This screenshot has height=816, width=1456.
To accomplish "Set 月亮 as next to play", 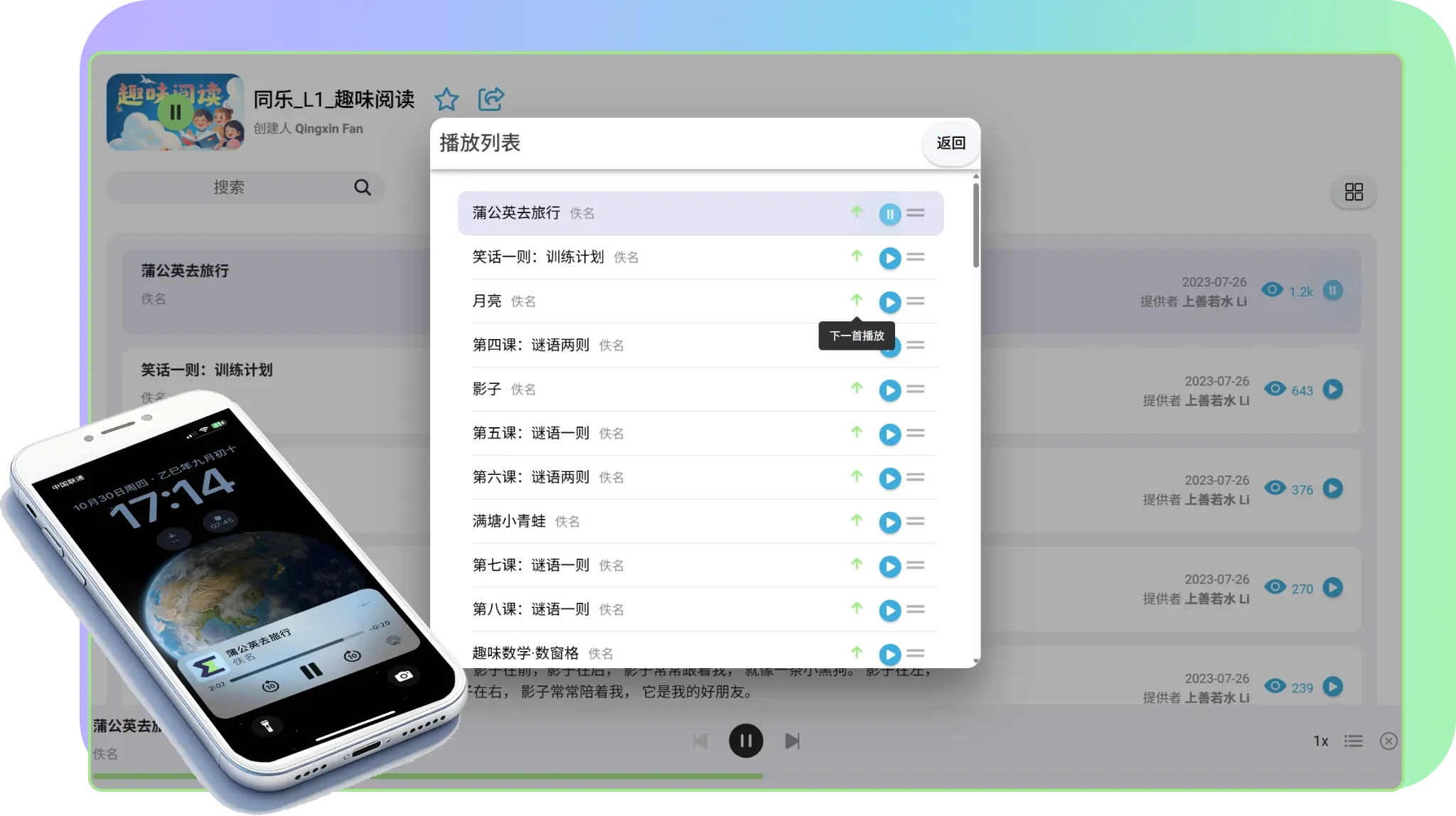I will coord(857,300).
